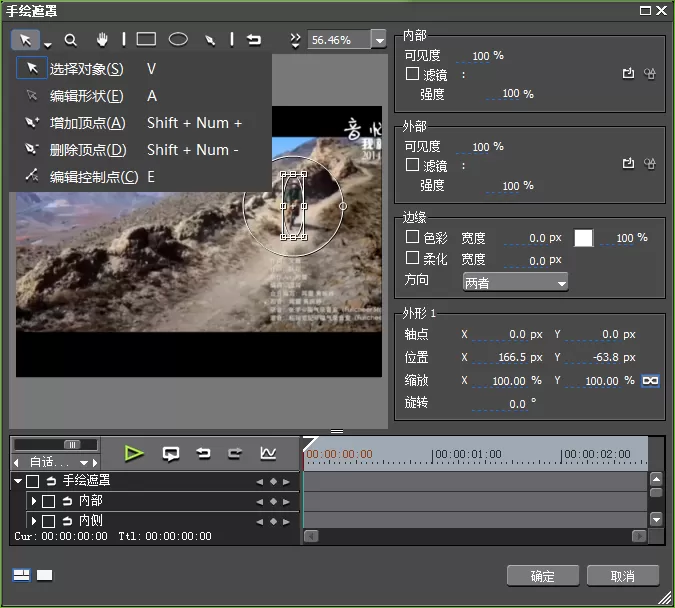Enable 滤镜 checkbox in 内部 section
Image resolution: width=675 pixels, height=608 pixels.
(412, 74)
